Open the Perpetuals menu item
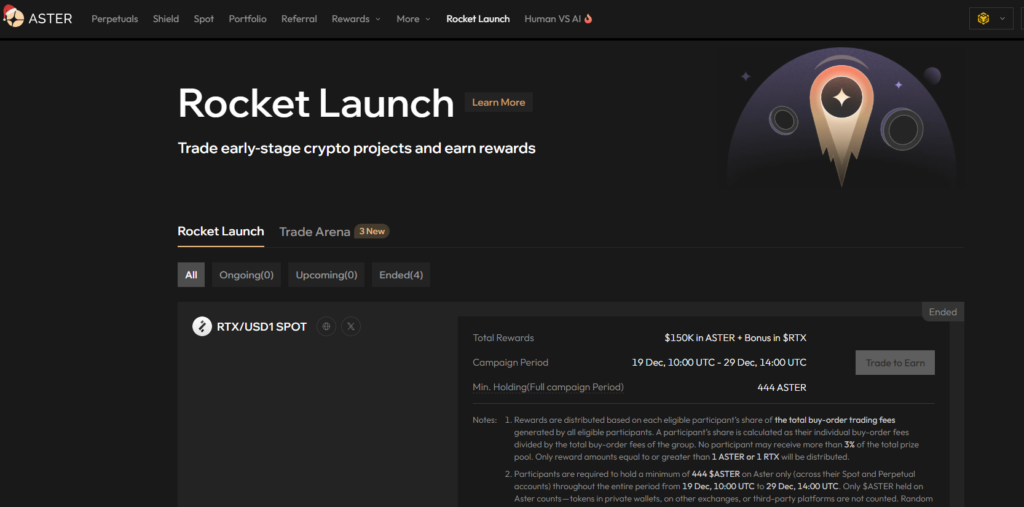Screen dimensions: 1024x507 [115, 19]
